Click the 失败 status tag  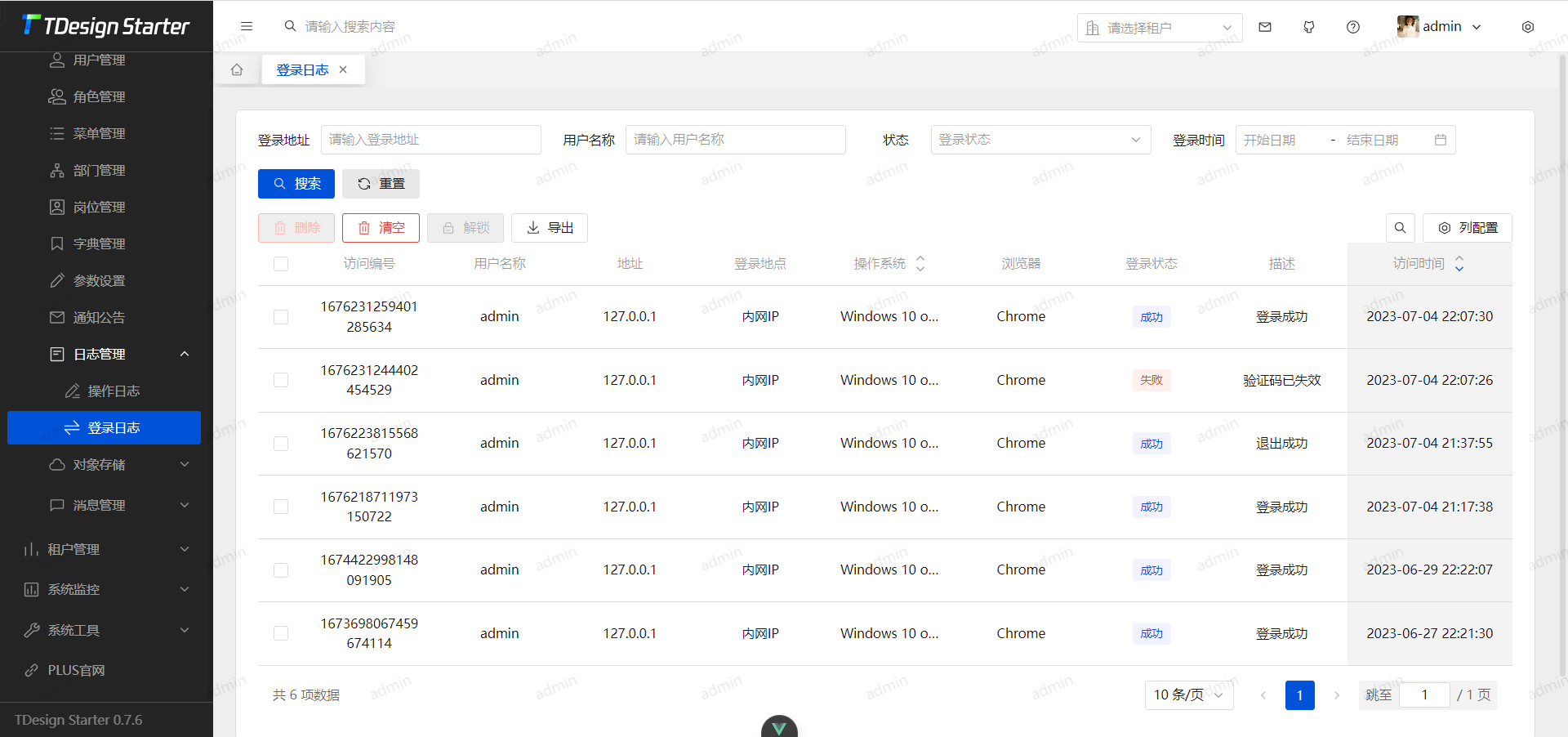point(1151,380)
